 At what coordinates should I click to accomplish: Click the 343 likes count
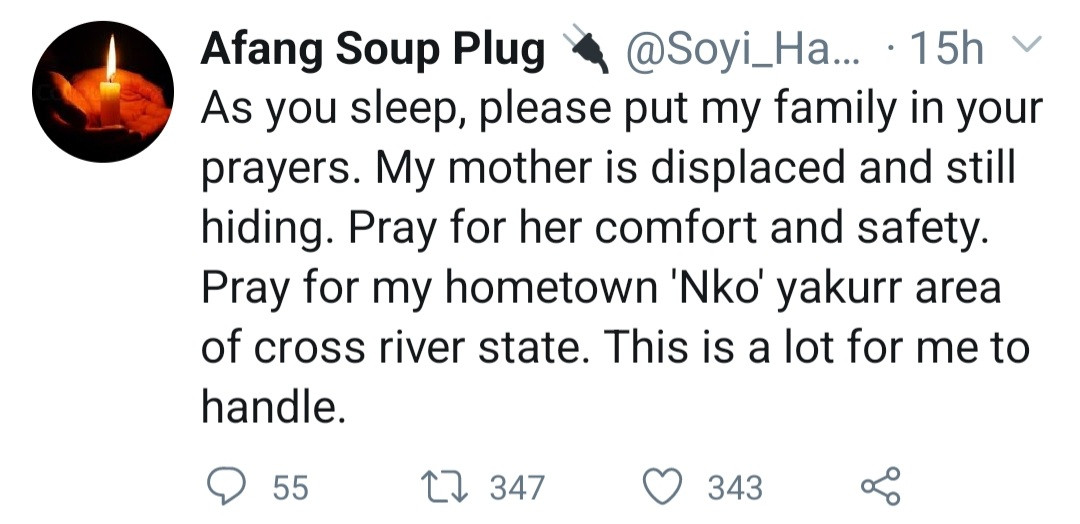pos(734,488)
